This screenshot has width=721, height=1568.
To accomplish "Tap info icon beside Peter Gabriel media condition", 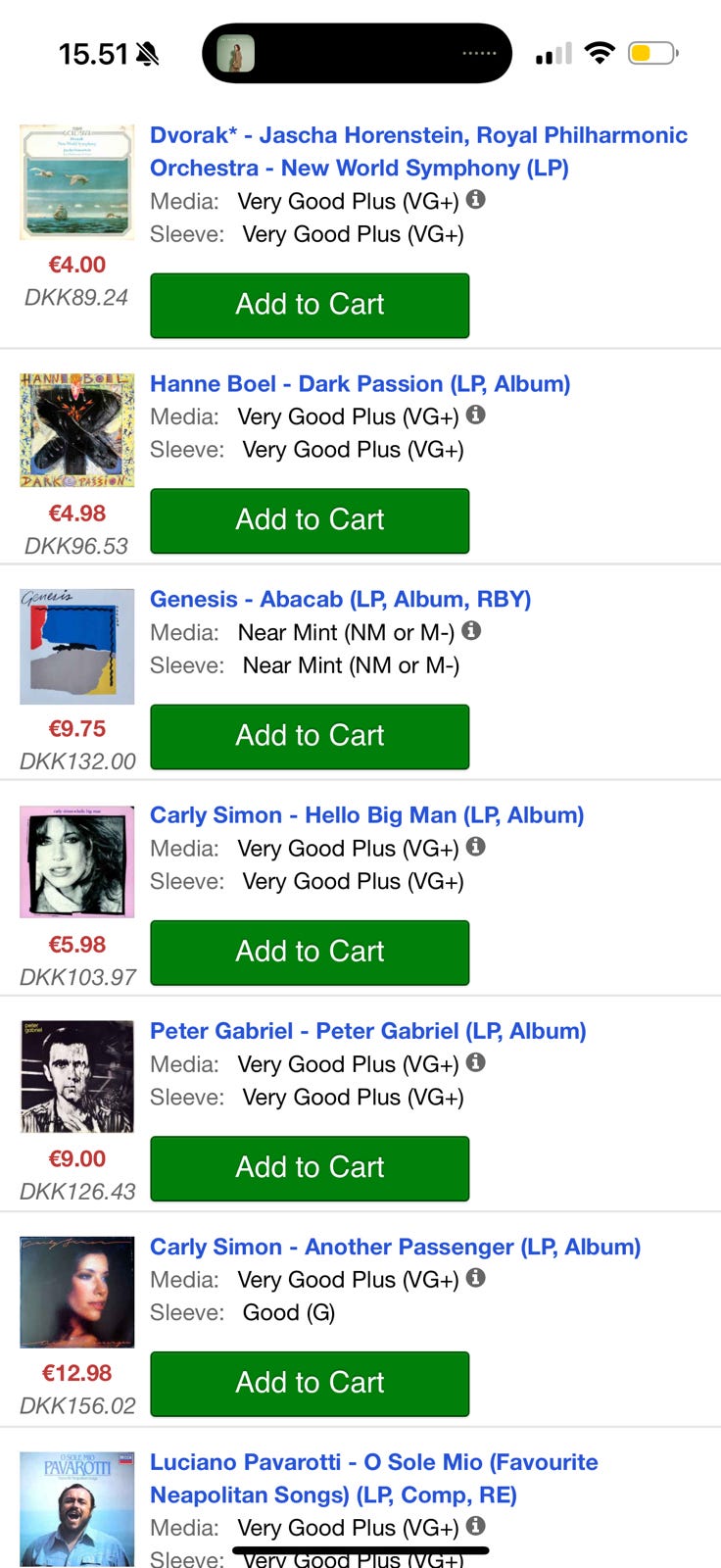I will [476, 1062].
